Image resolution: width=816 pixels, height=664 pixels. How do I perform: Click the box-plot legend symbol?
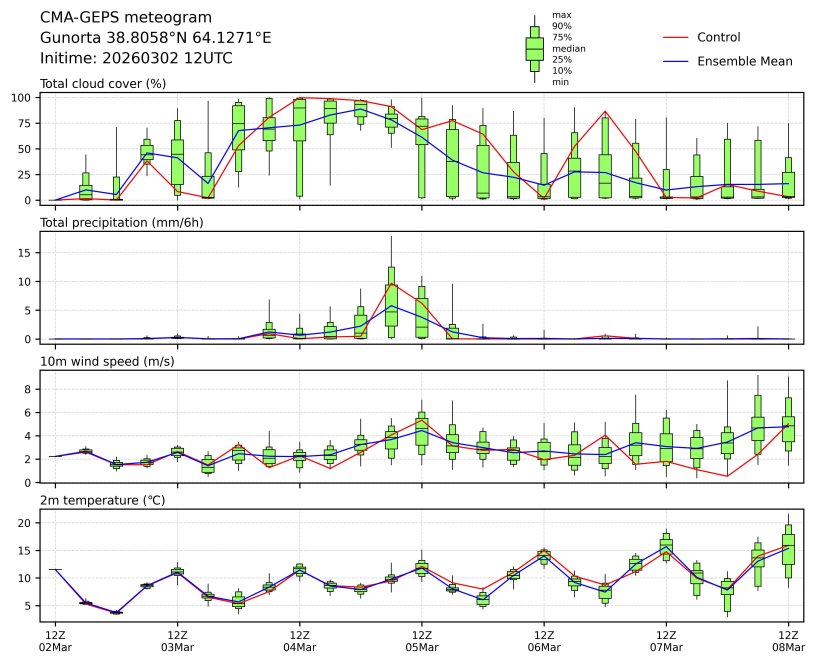(534, 48)
